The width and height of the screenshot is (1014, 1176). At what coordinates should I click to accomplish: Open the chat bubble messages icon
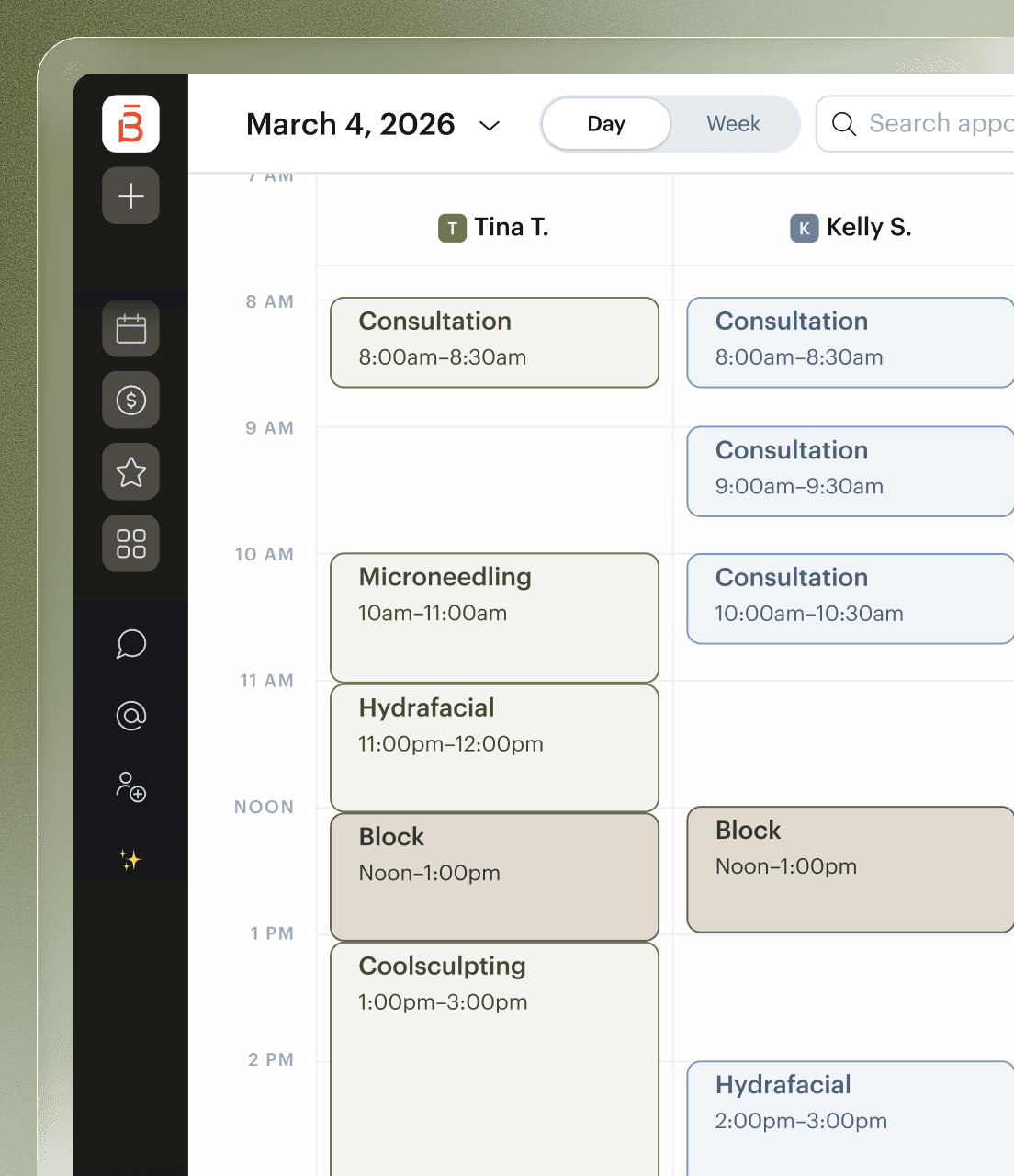click(x=131, y=644)
